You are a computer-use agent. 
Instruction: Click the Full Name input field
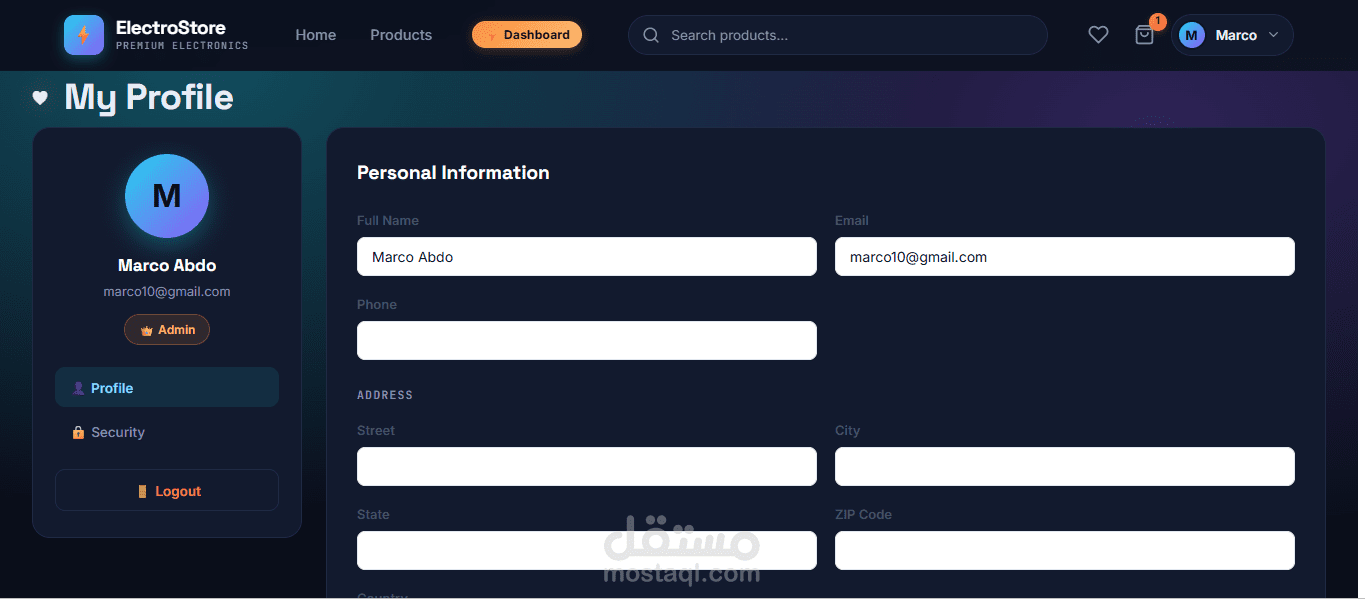[587, 256]
